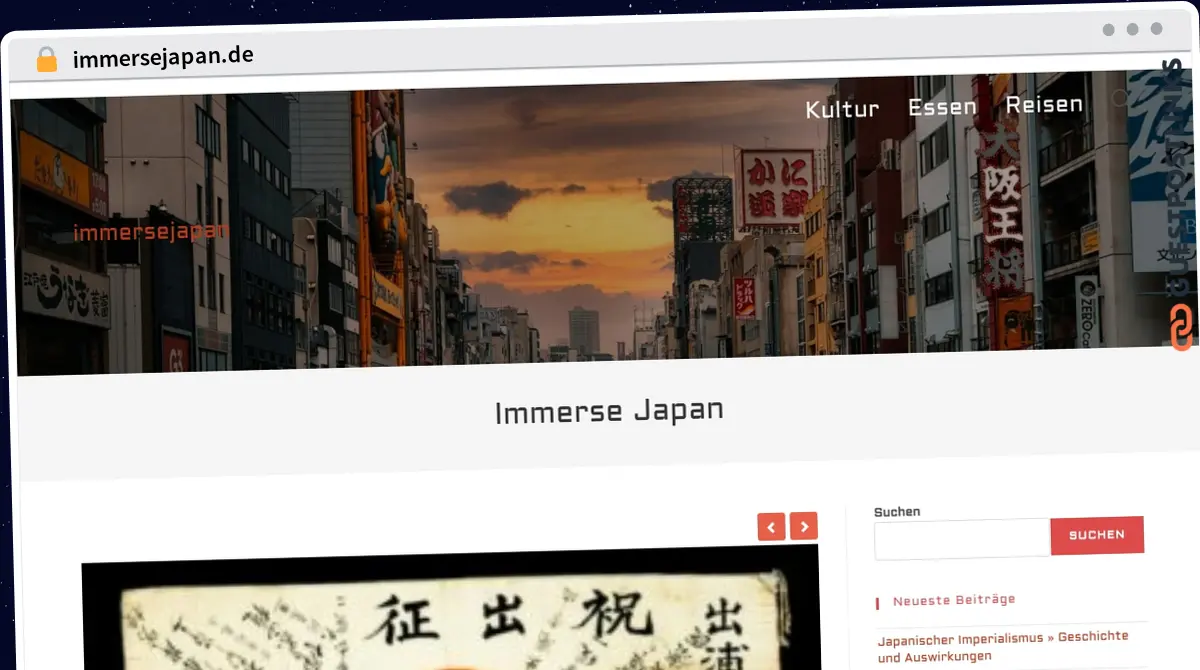This screenshot has width=1200, height=670.
Task: Advance slider with right chevron button
Action: point(804,526)
